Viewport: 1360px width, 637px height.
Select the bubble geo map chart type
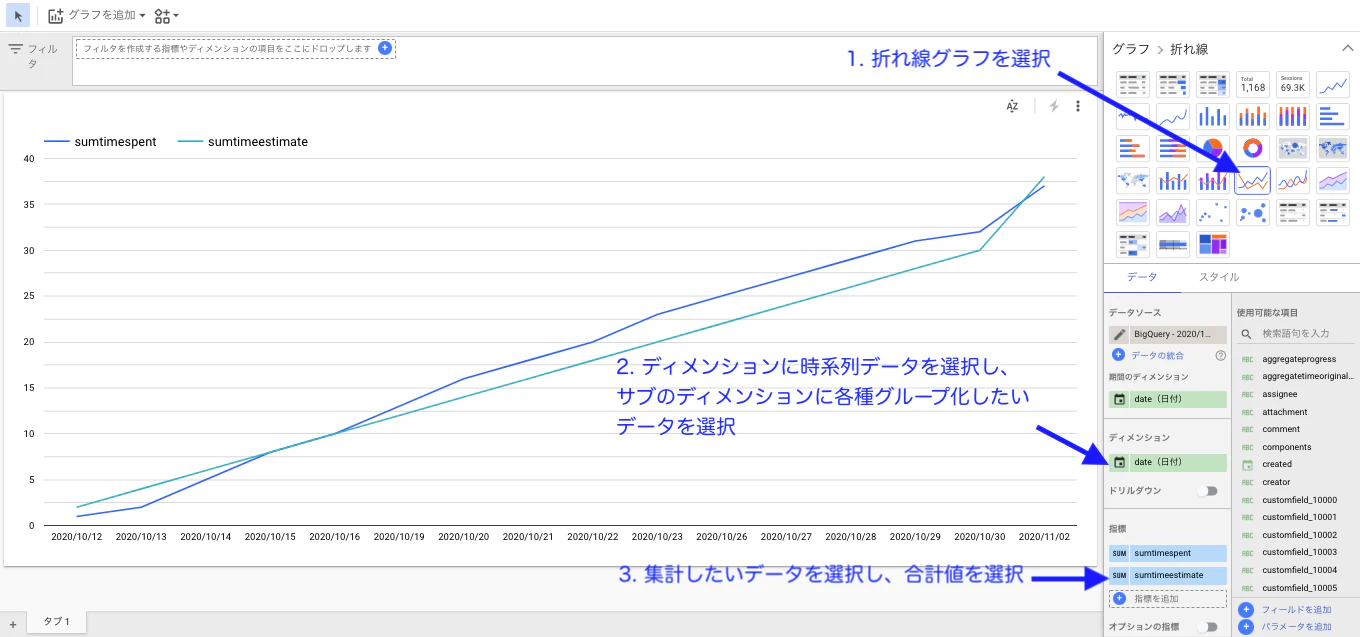pyautogui.click(x=1293, y=149)
